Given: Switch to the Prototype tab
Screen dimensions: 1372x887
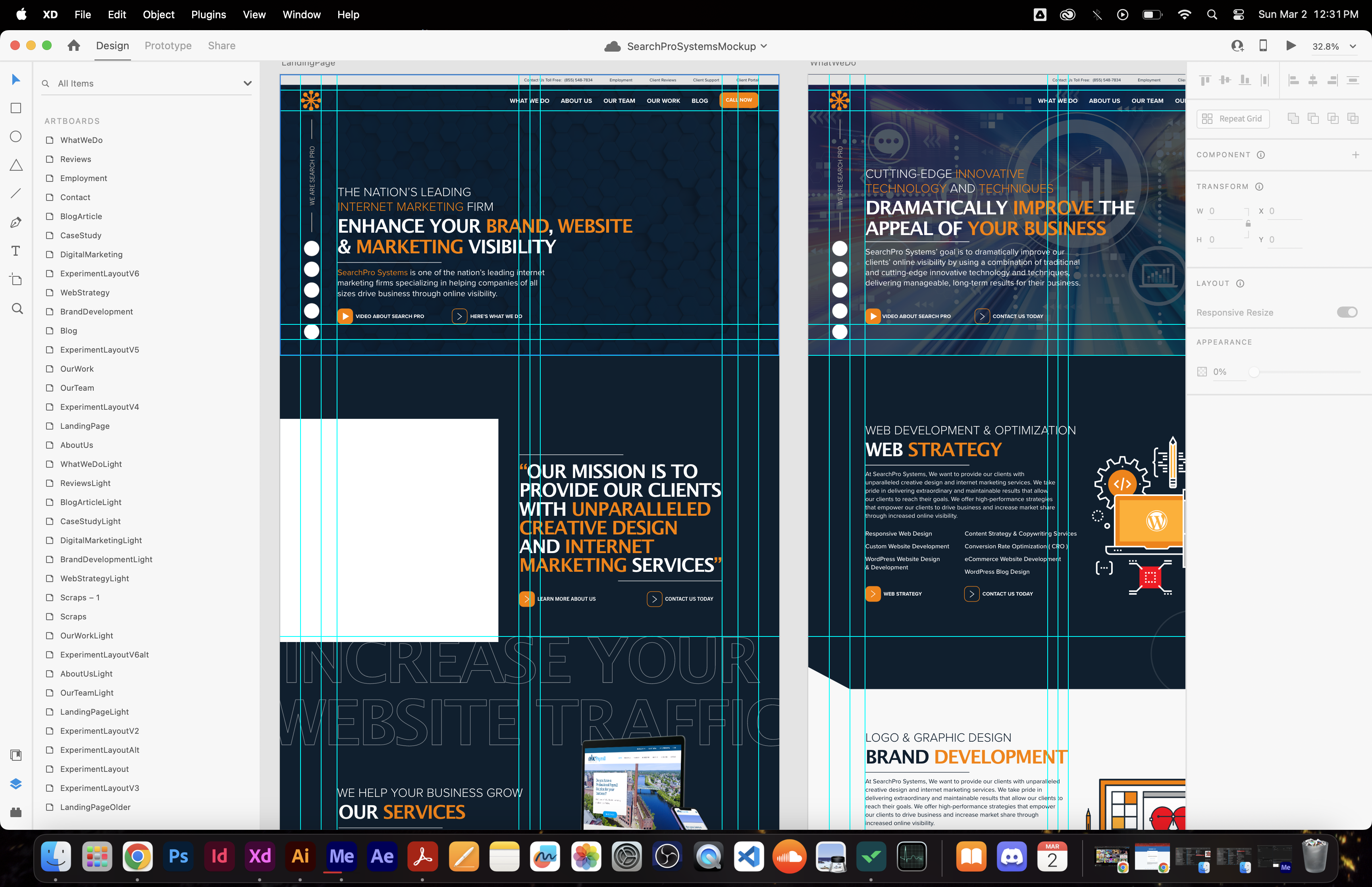Looking at the screenshot, I should [x=168, y=46].
